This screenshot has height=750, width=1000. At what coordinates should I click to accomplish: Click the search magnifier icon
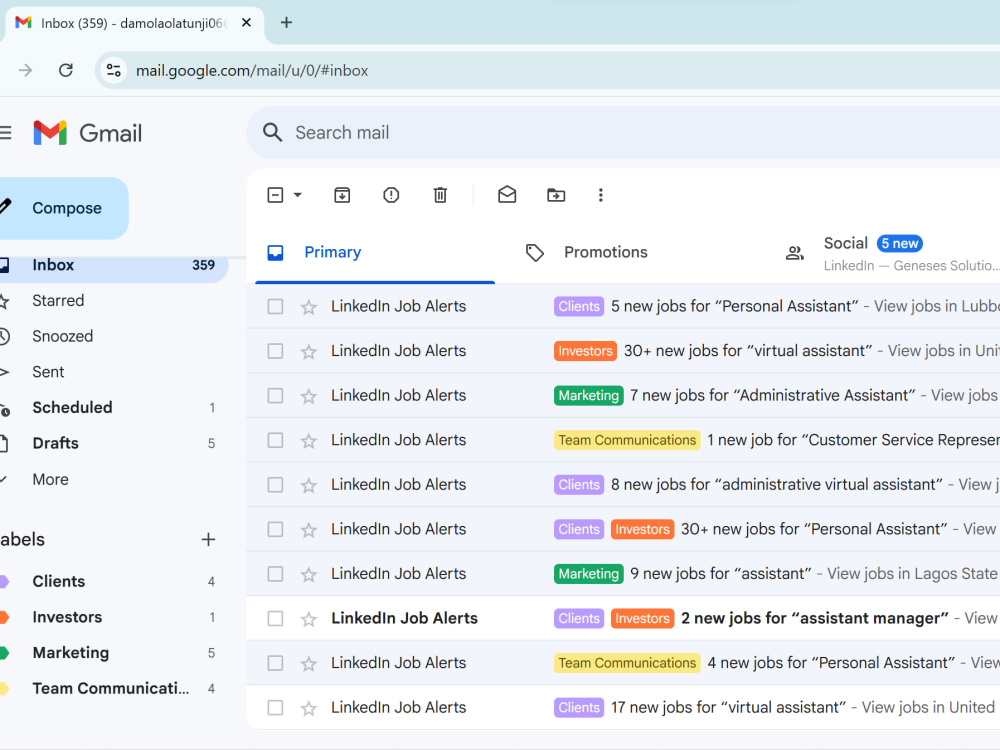tap(272, 133)
